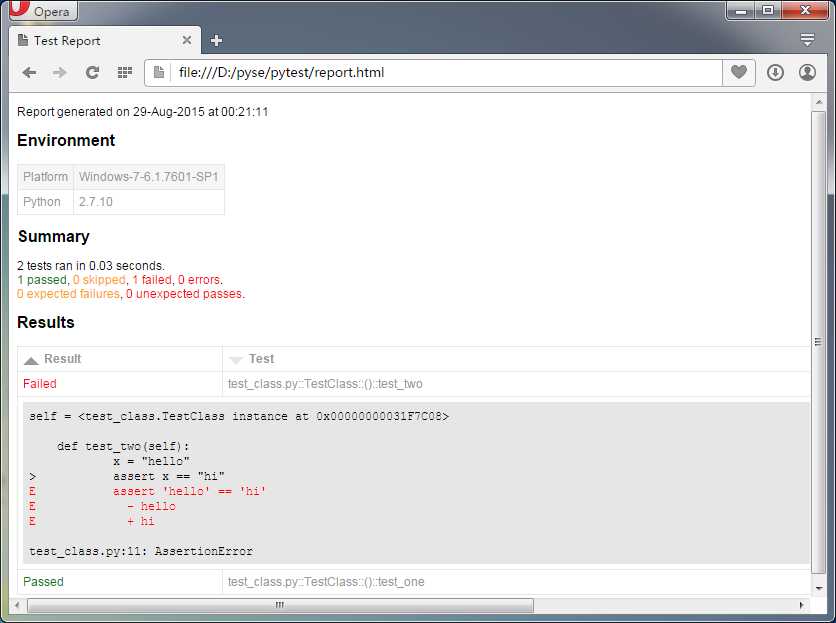The width and height of the screenshot is (836, 623).
Task: Click the vertical scrollbar up arrow
Action: [x=819, y=102]
